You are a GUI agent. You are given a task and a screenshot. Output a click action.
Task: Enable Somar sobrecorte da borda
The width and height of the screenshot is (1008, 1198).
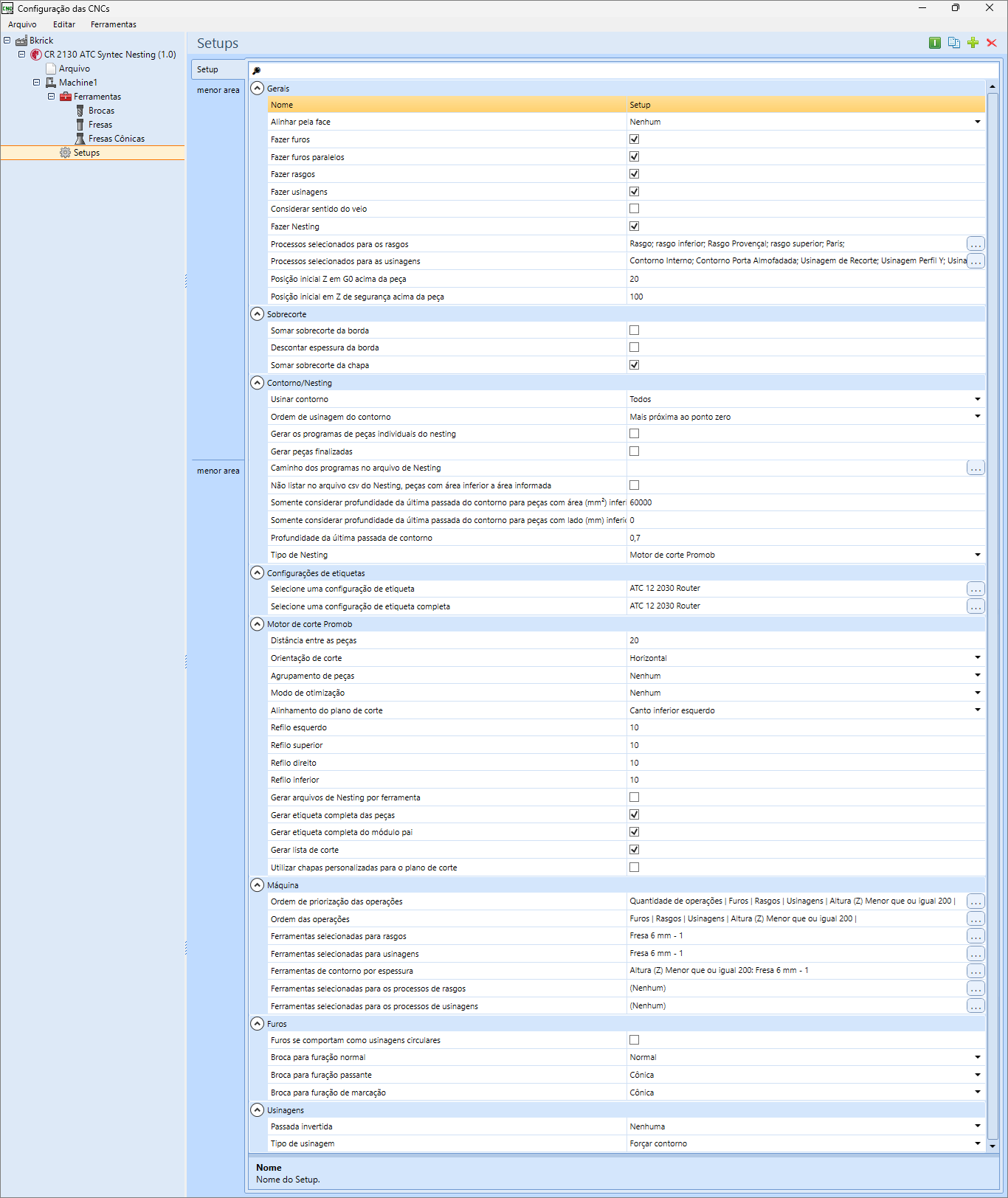pyautogui.click(x=634, y=330)
